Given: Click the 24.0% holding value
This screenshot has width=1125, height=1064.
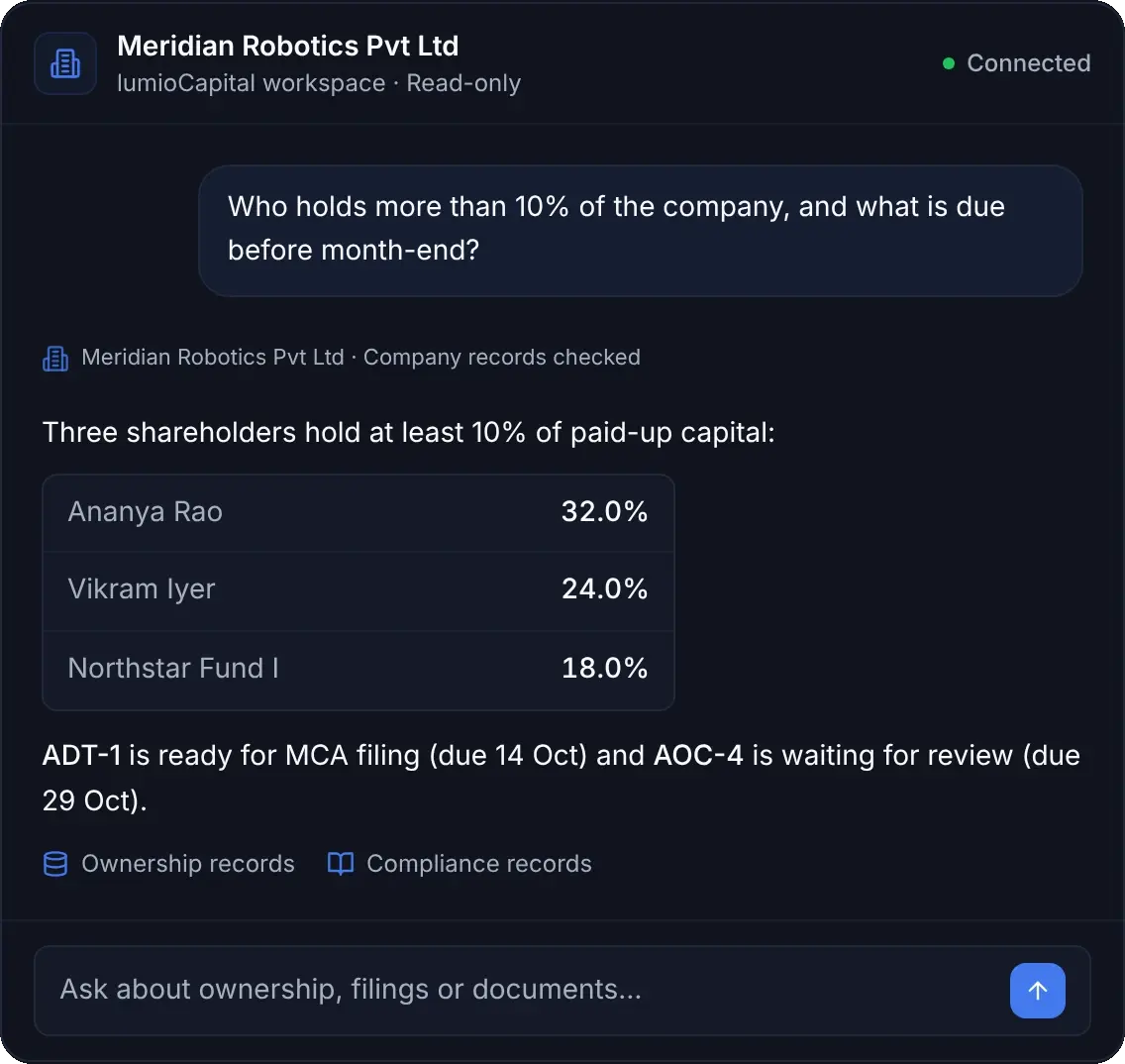Looking at the screenshot, I should point(604,588).
